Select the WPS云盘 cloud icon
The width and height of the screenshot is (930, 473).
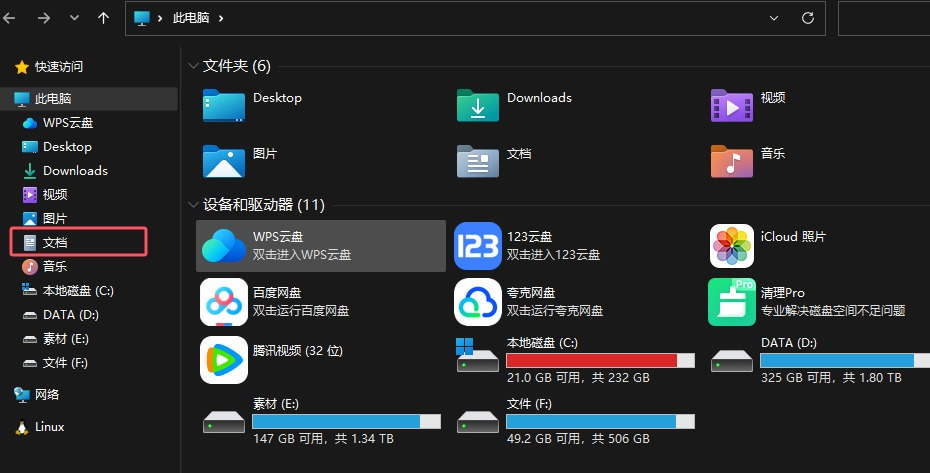coord(224,246)
